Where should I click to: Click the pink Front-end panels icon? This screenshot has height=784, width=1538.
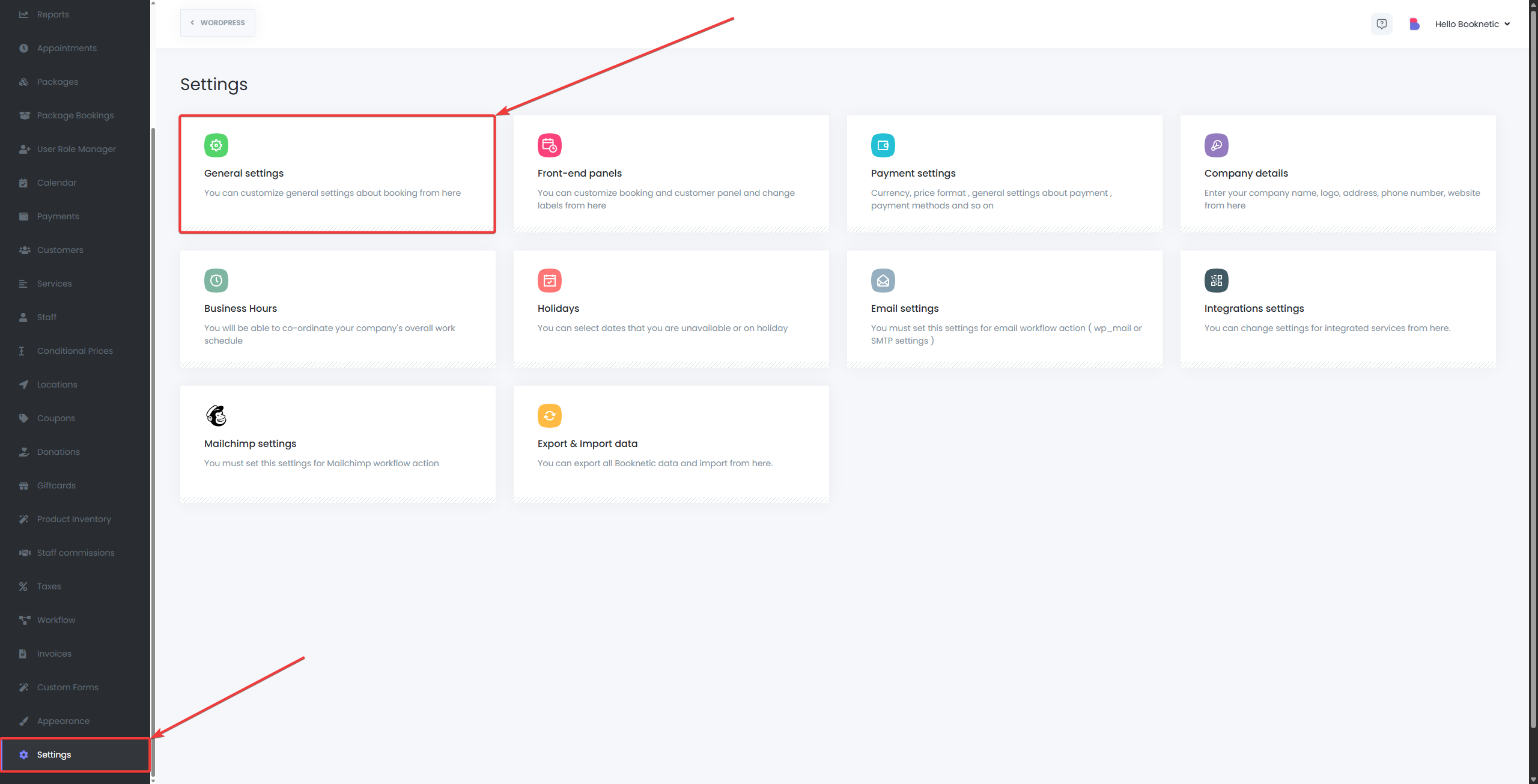pyautogui.click(x=549, y=145)
